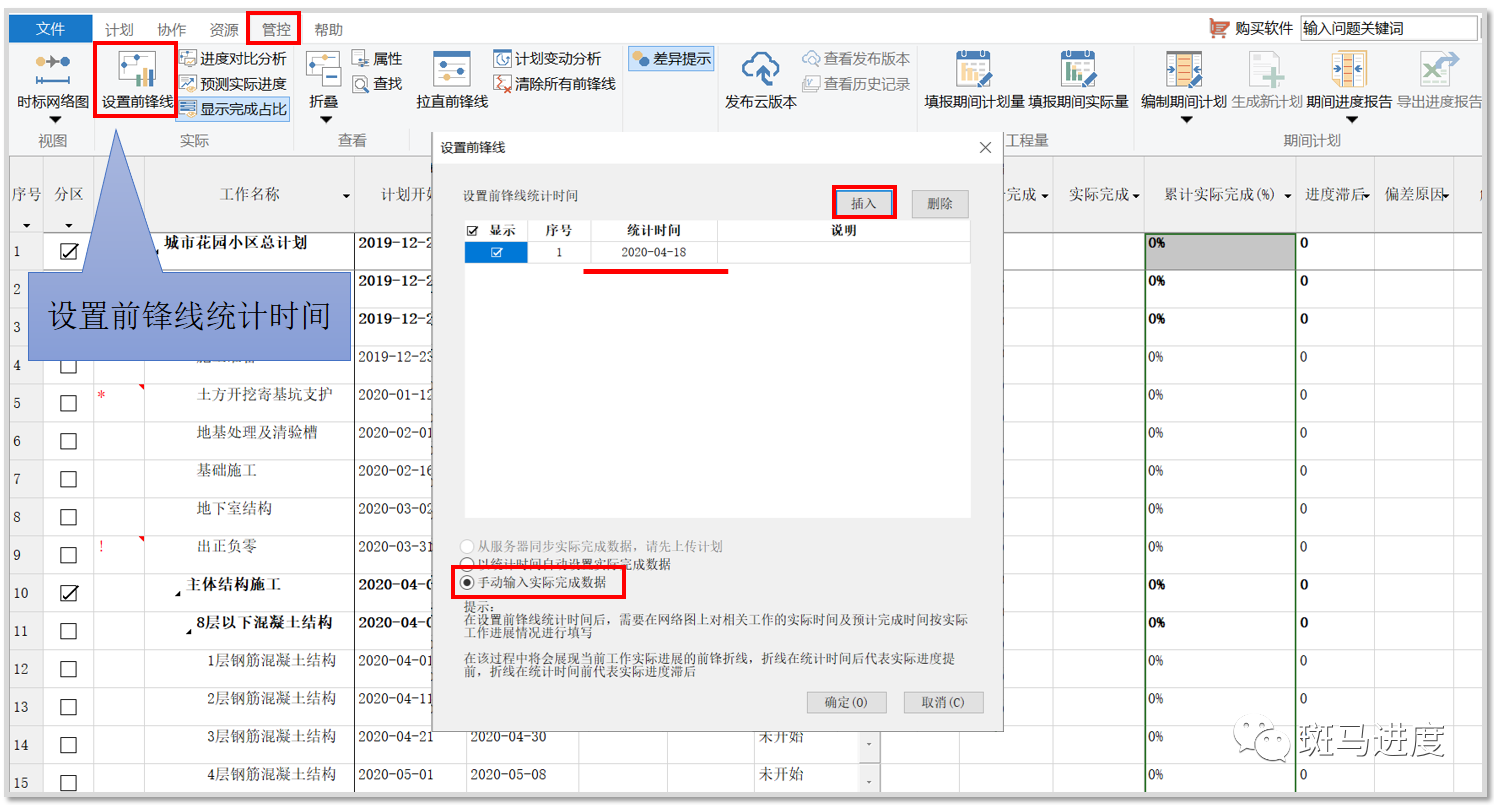The image size is (1494, 805).
Task: Click 购买软件 cart icon
Action: coord(1218,29)
